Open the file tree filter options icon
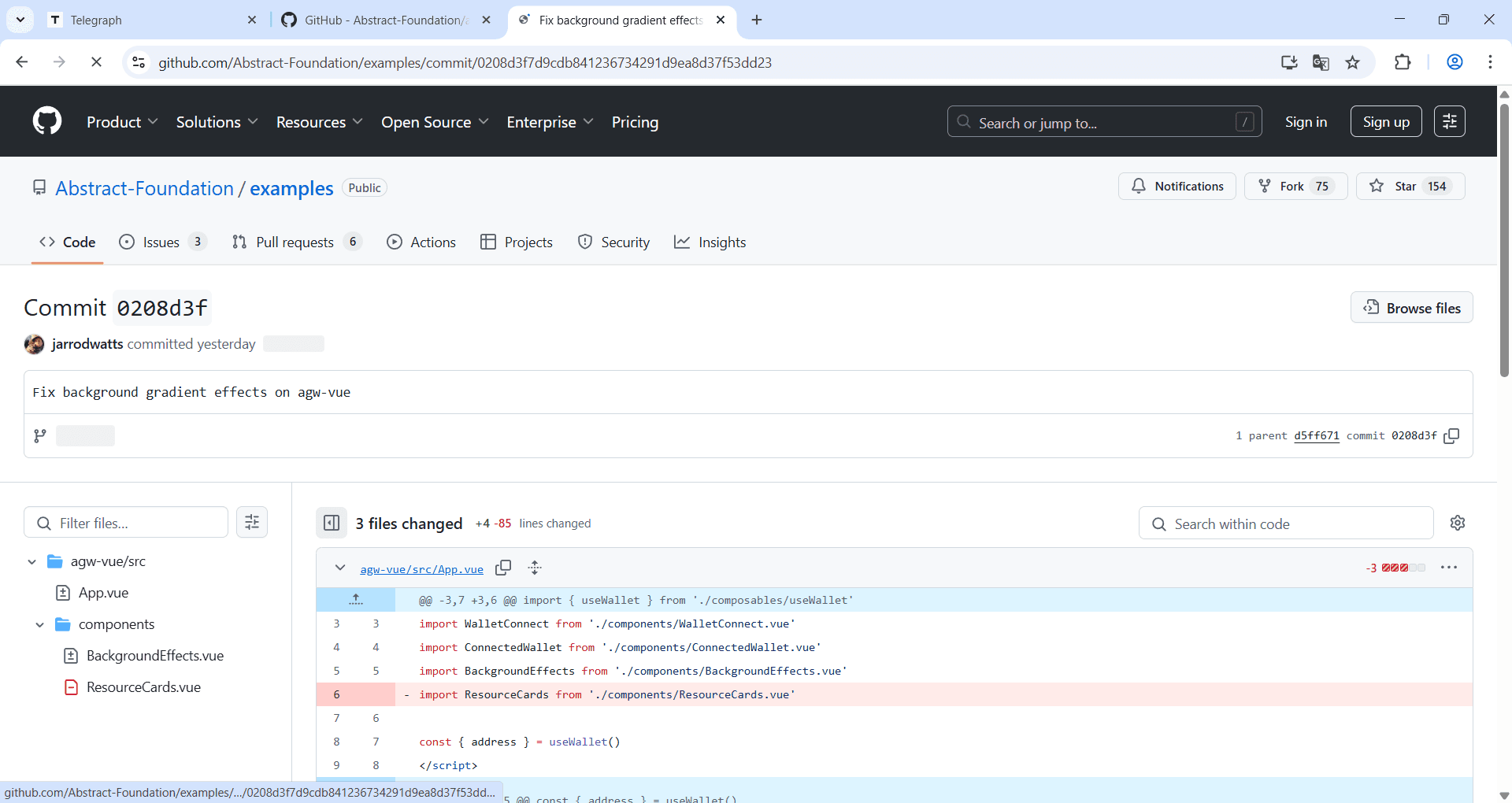Image resolution: width=1512 pixels, height=803 pixels. [x=252, y=522]
